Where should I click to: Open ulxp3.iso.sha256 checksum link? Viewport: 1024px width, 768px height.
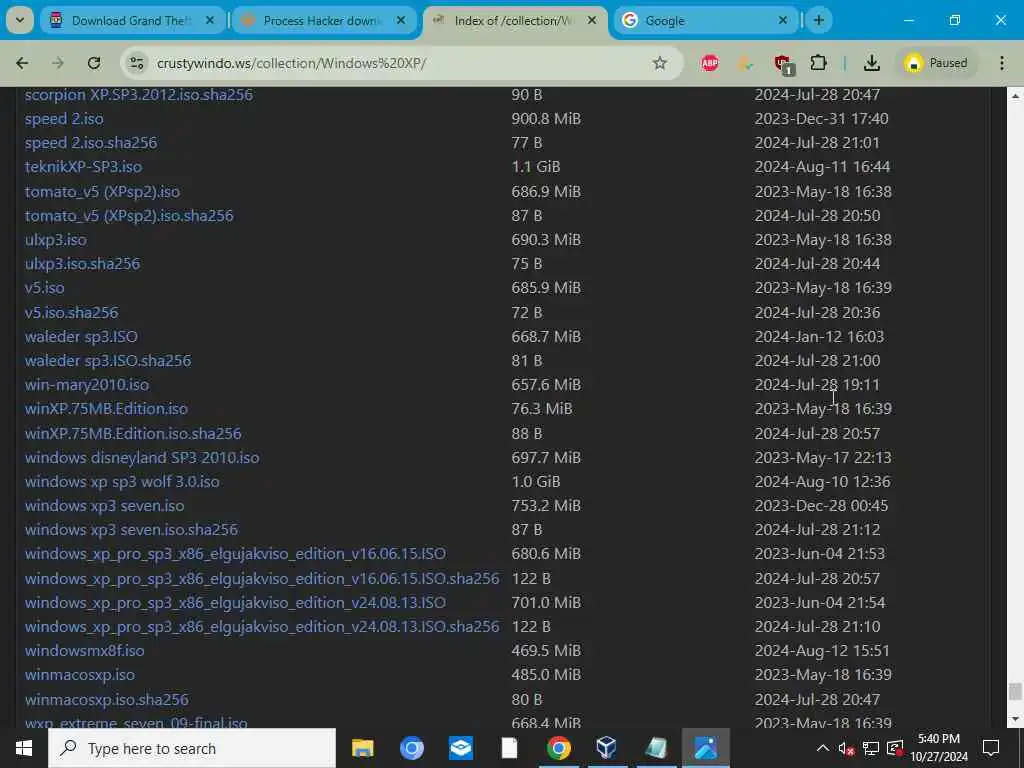pos(82,264)
